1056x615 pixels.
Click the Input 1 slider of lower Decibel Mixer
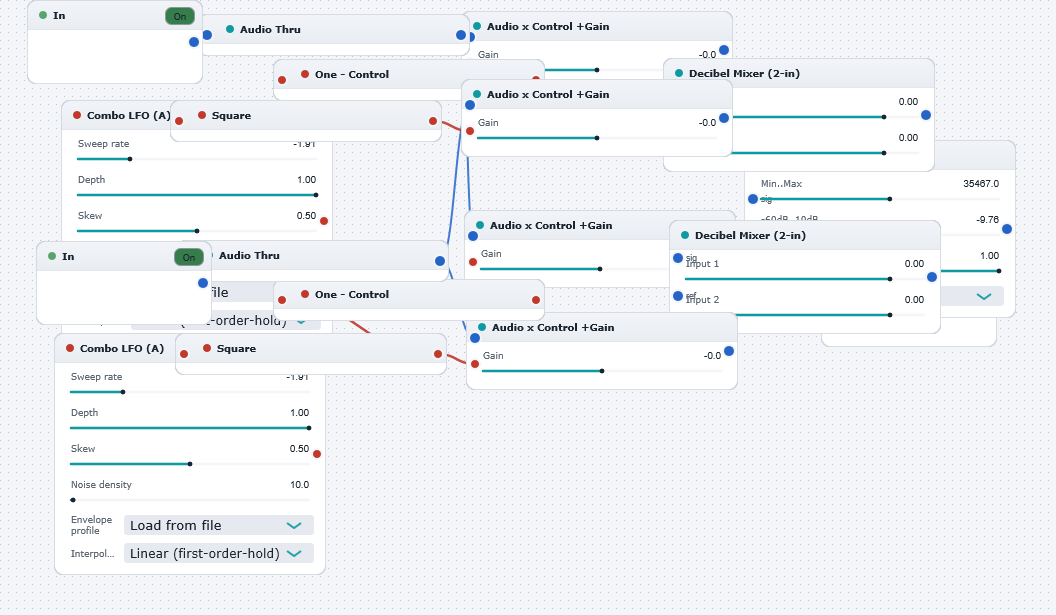click(x=805, y=278)
